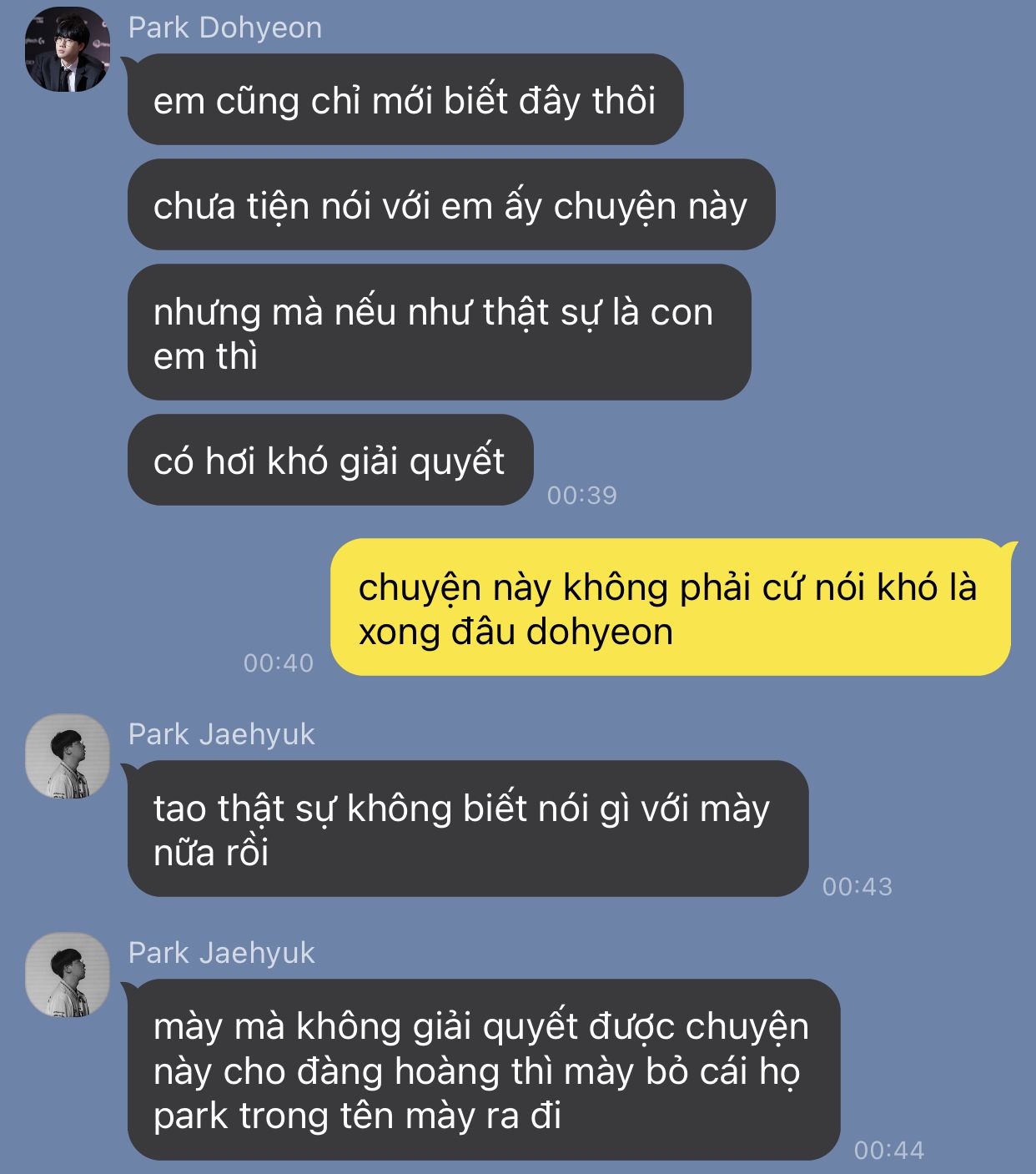Tap the message 'tao thật sự không biết nói gì'
Image resolution: width=1036 pixels, height=1174 pixels.
(x=468, y=829)
